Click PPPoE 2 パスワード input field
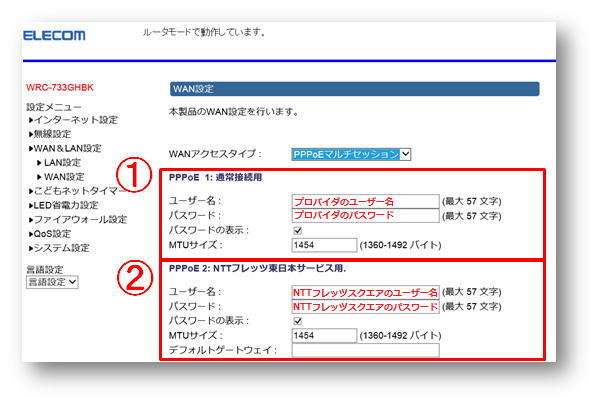Screen dimensions: 598x404 coord(365,306)
